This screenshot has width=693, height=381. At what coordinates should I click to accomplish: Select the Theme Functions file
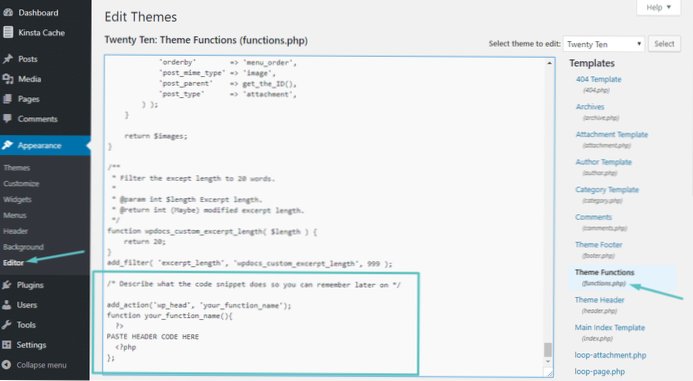[x=604, y=272]
